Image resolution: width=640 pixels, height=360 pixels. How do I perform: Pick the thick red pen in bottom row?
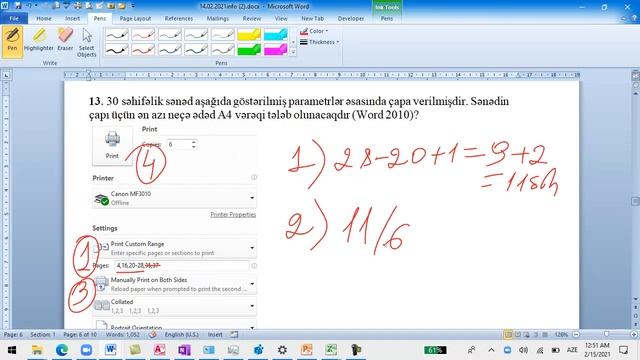pyautogui.click(x=143, y=50)
